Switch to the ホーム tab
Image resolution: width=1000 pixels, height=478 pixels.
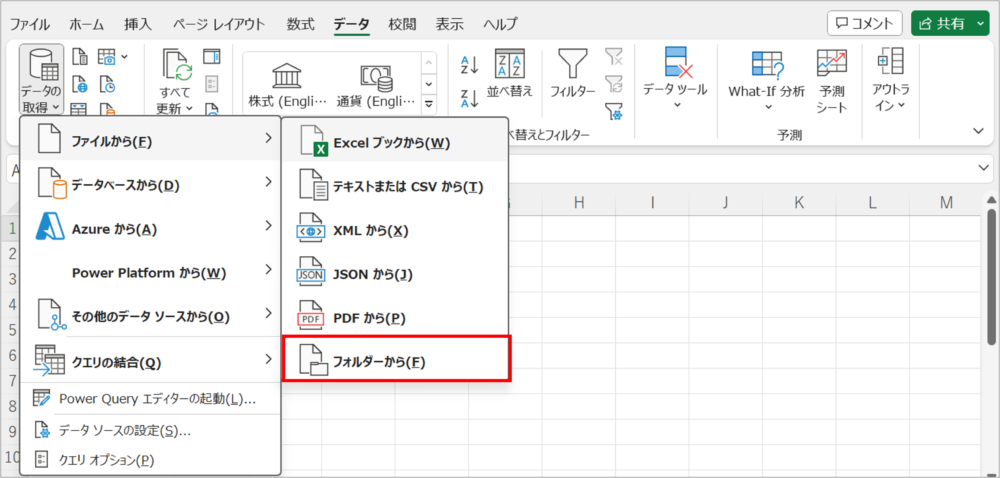(86, 24)
